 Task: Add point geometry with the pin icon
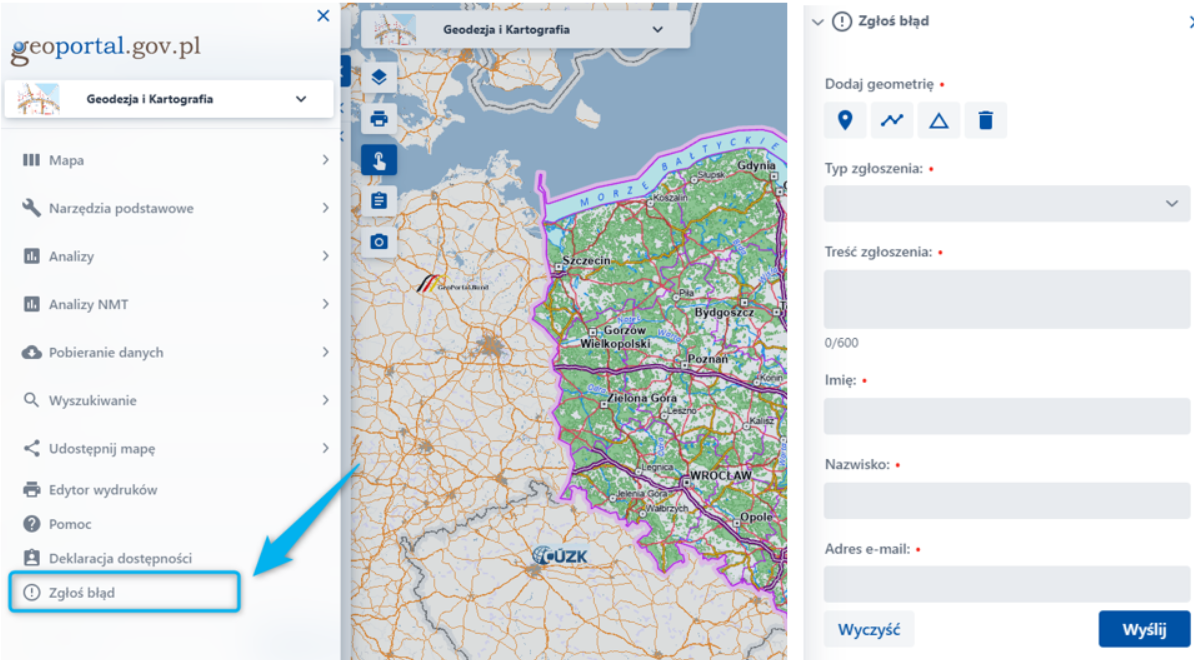click(845, 121)
